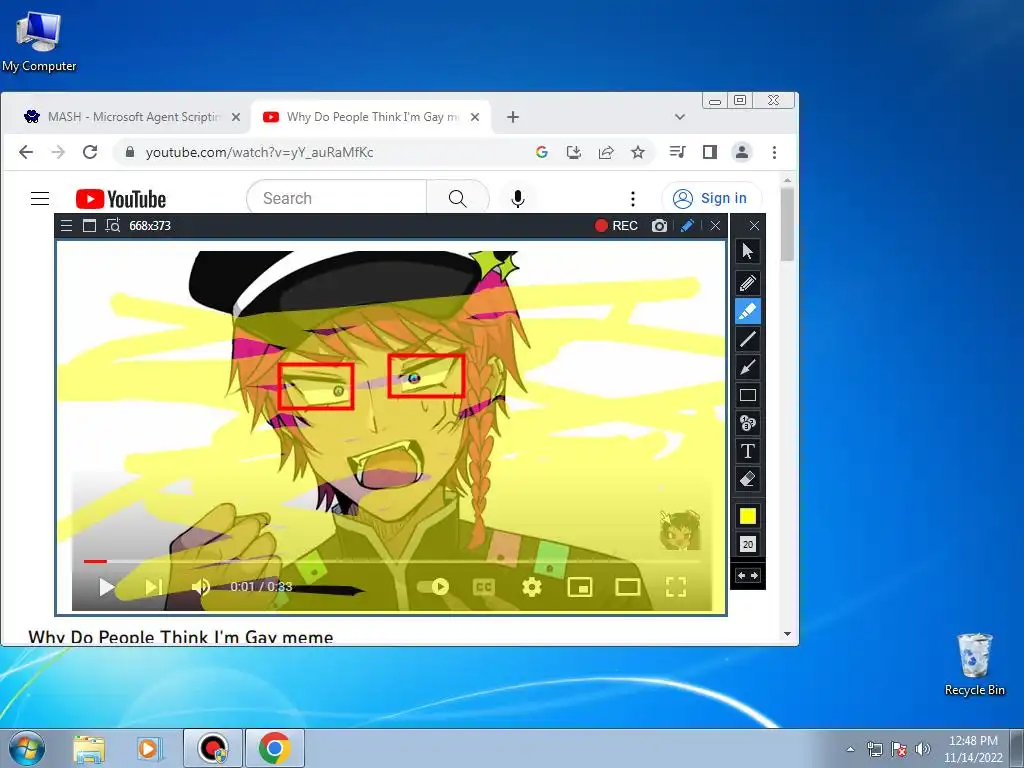Image resolution: width=1024 pixels, height=768 pixels.
Task: Click the Google G icon in address bar
Action: (x=541, y=152)
